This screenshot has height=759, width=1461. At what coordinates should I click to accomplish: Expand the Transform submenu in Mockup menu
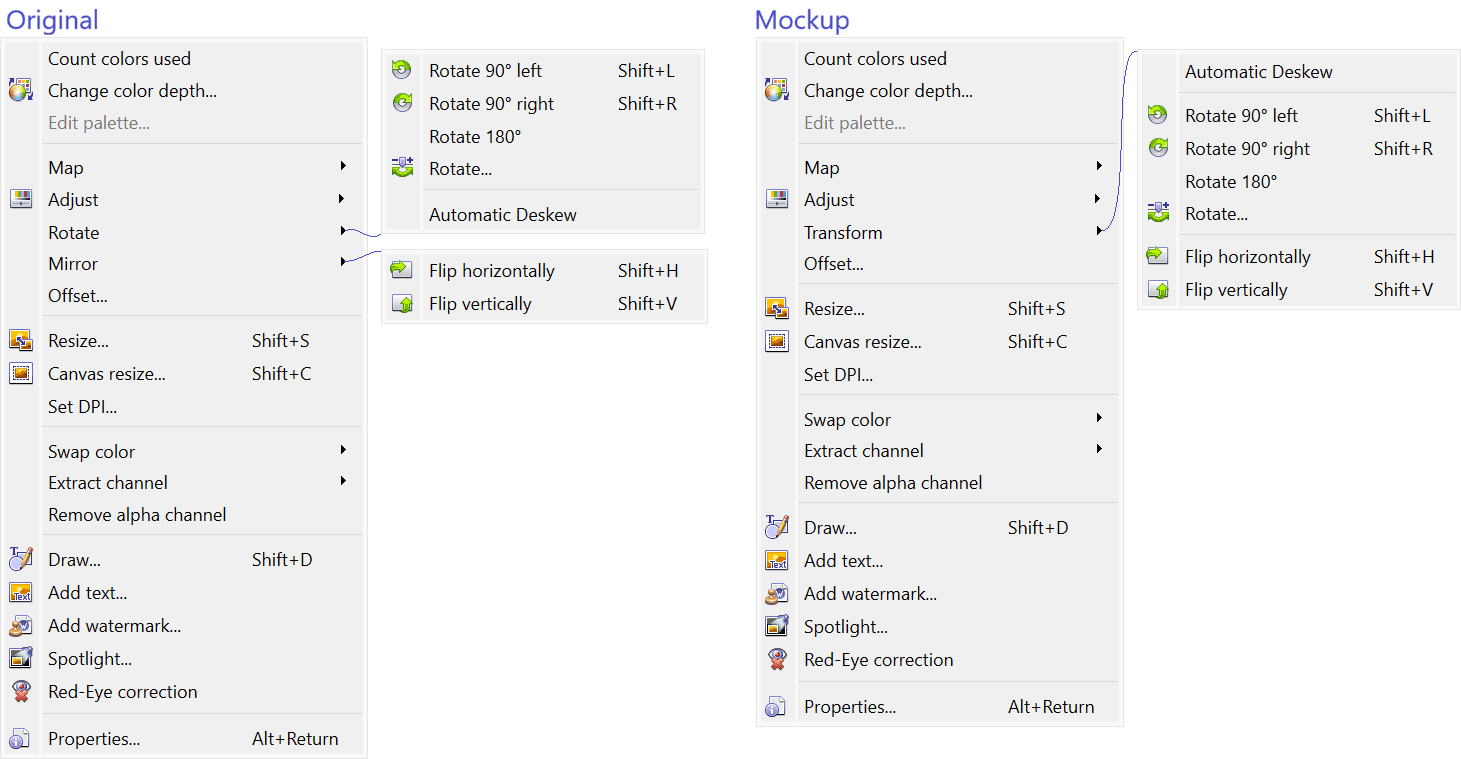tap(1099, 232)
